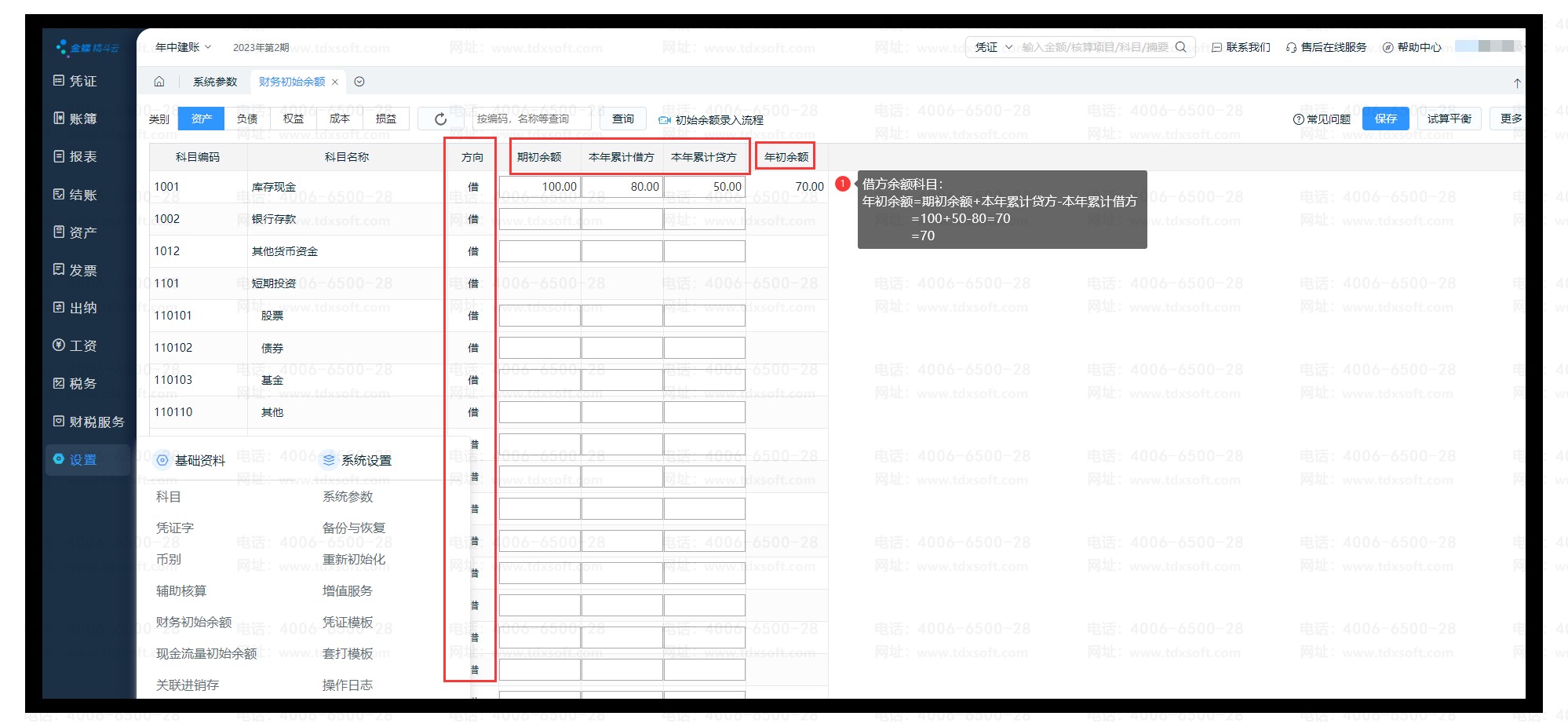
Task: Open the 报表 sidebar module
Action: (x=75, y=156)
